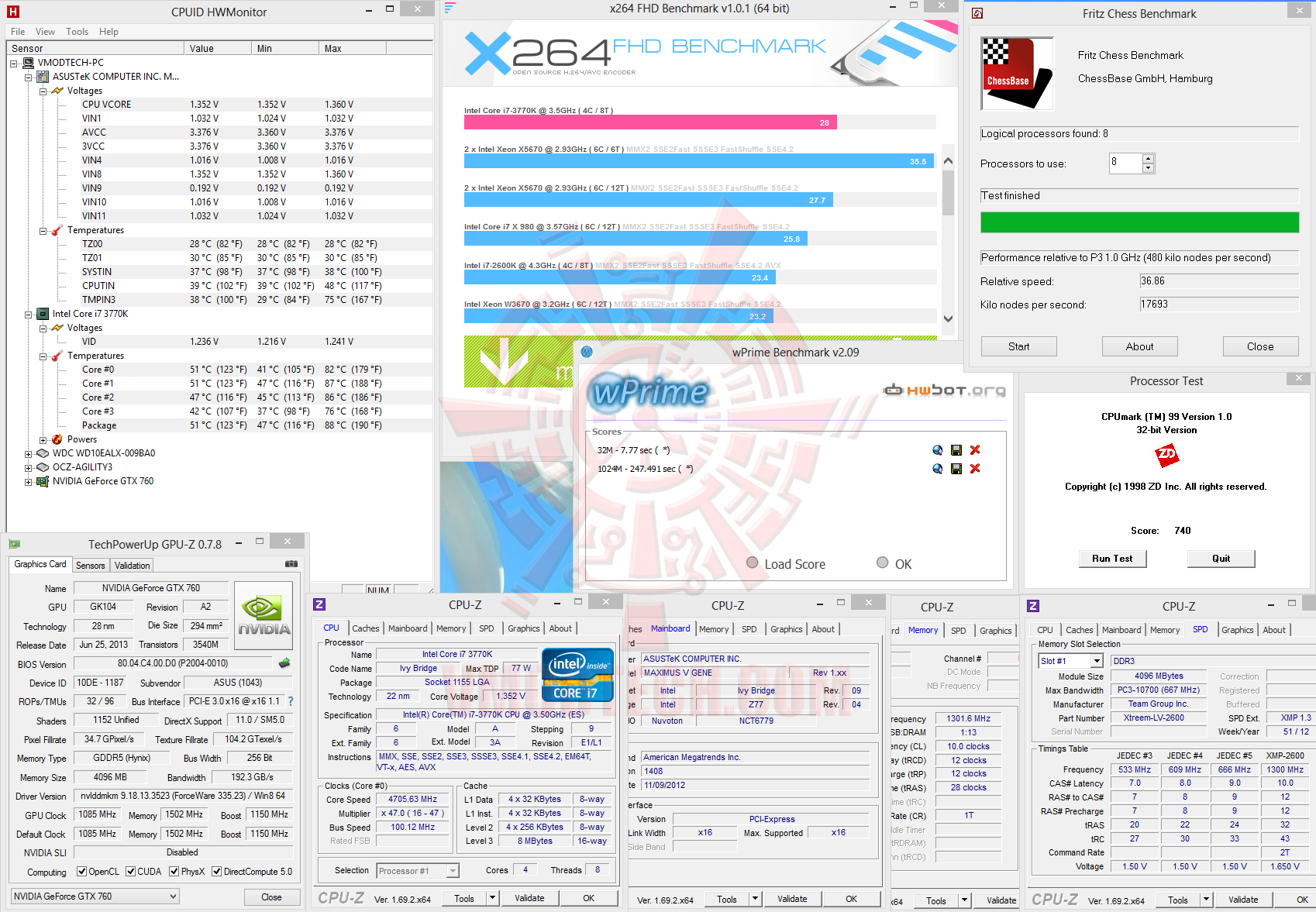Click the green download arrow in x264 Benchmark
The height and width of the screenshot is (912, 1316).
click(504, 362)
